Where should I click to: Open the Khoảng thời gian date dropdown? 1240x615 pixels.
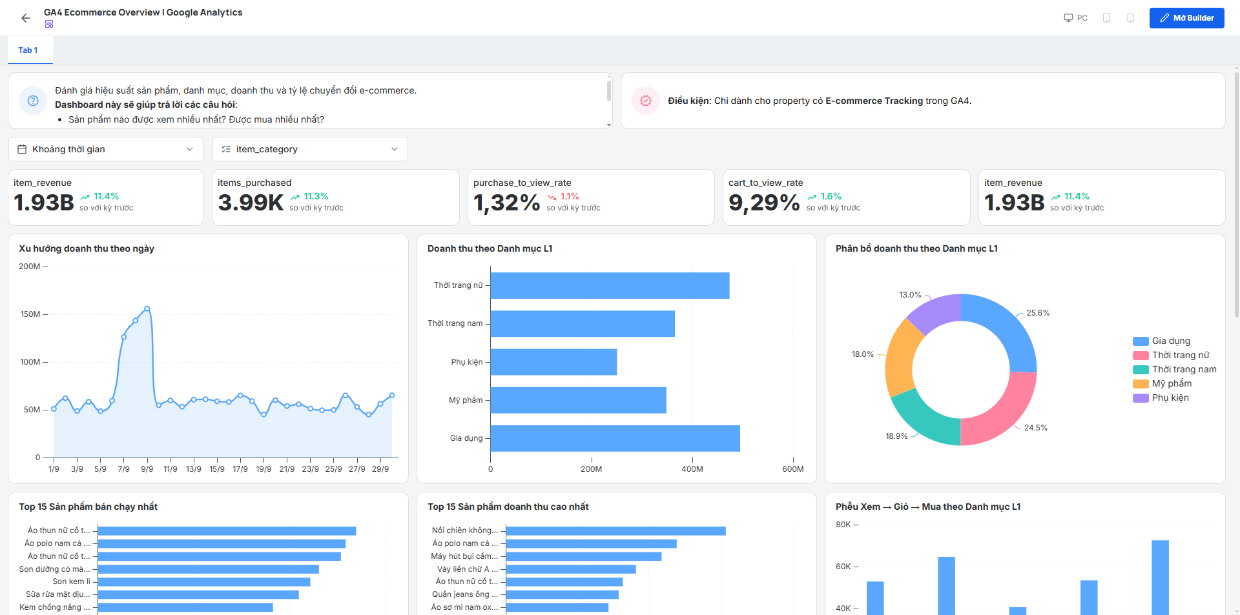tap(106, 149)
